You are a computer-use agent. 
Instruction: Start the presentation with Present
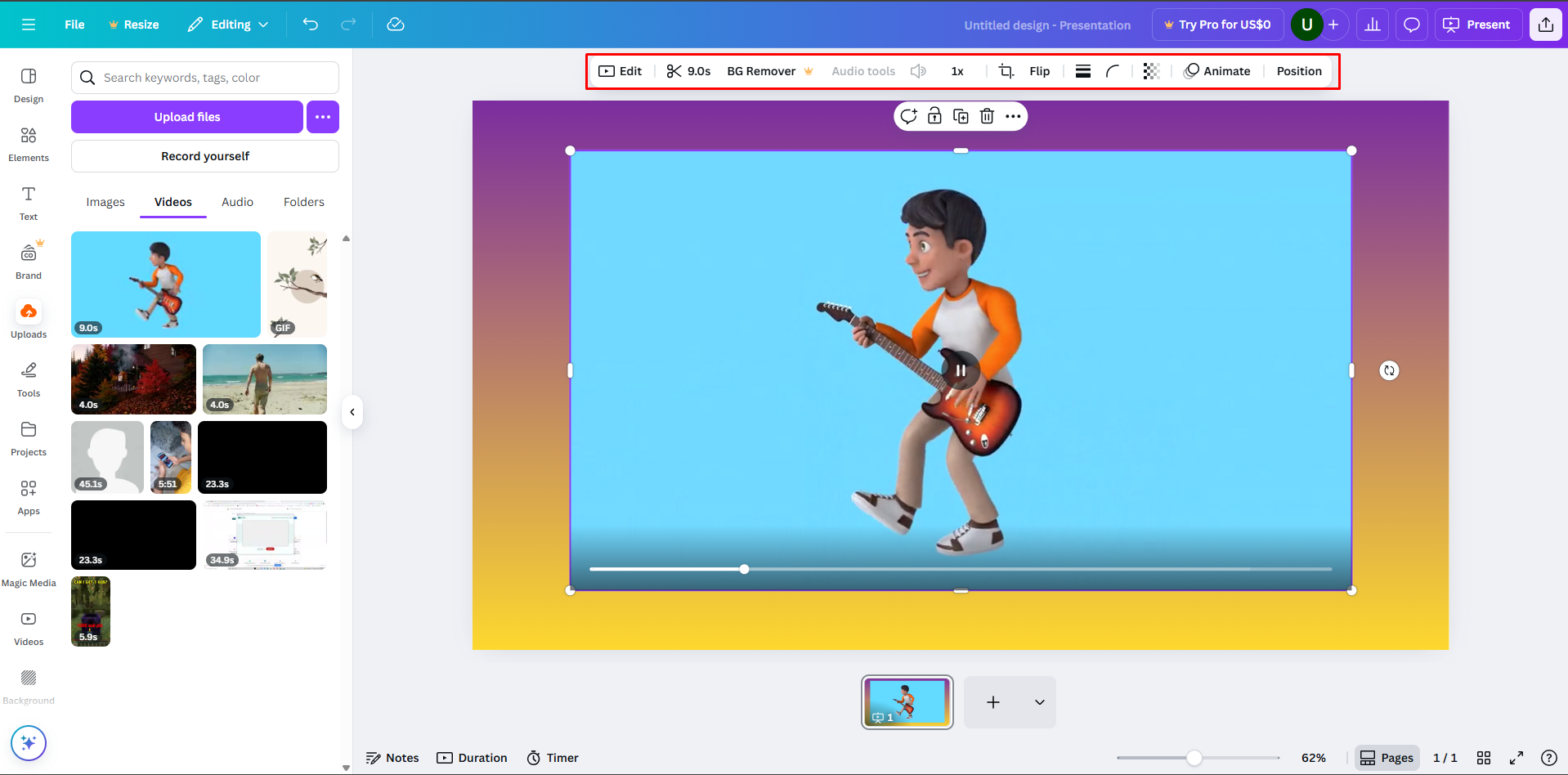1478,25
